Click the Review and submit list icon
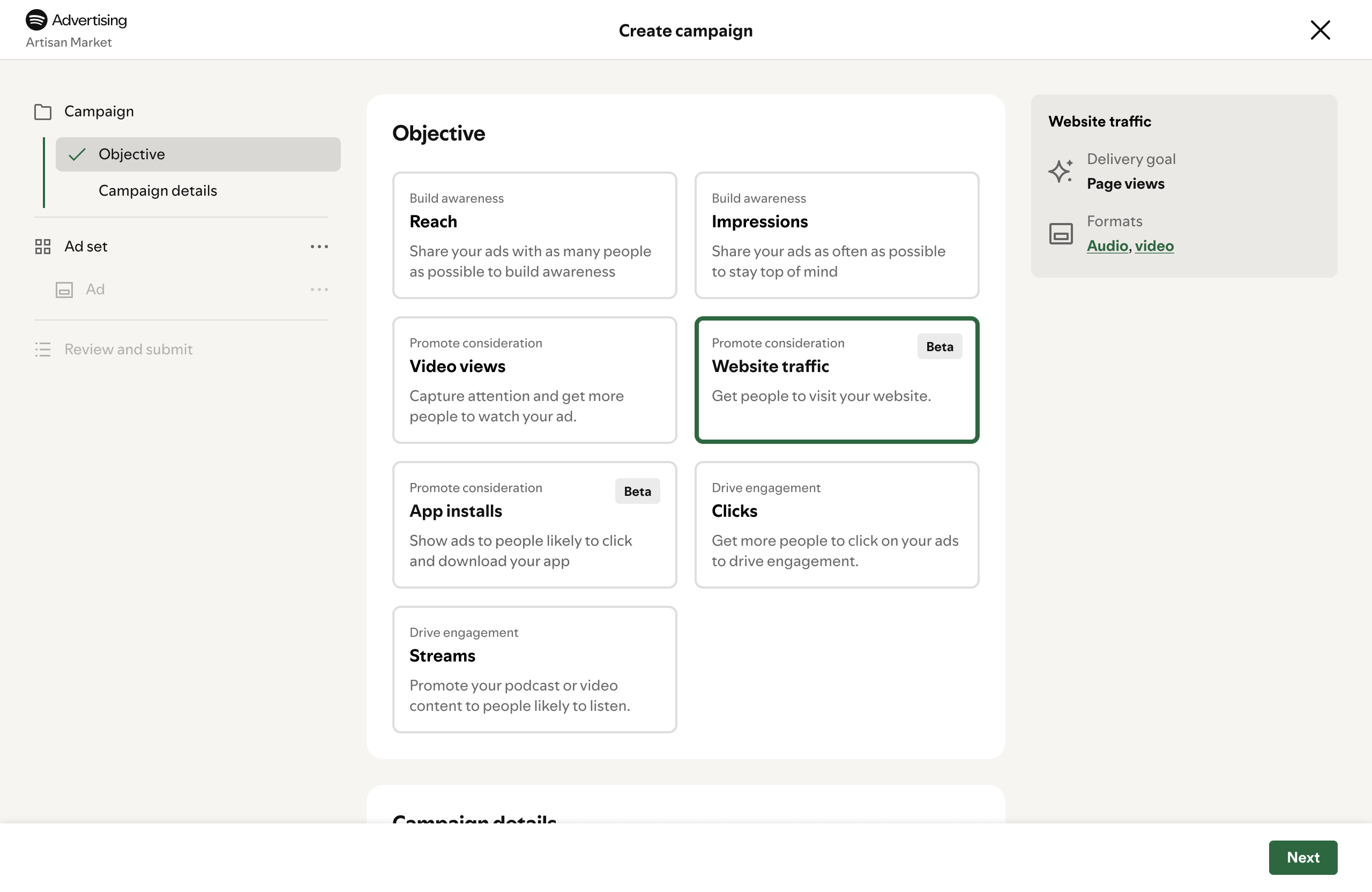This screenshot has width=1372, height=892. (43, 350)
